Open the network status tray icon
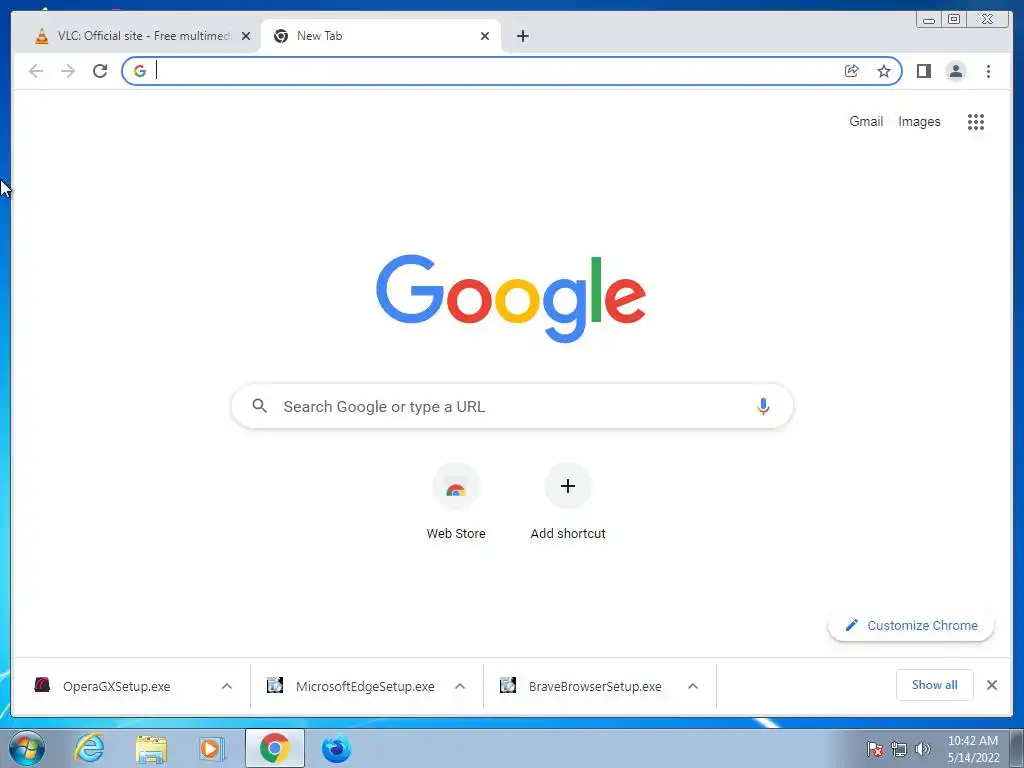The image size is (1024, 768). [x=899, y=749]
